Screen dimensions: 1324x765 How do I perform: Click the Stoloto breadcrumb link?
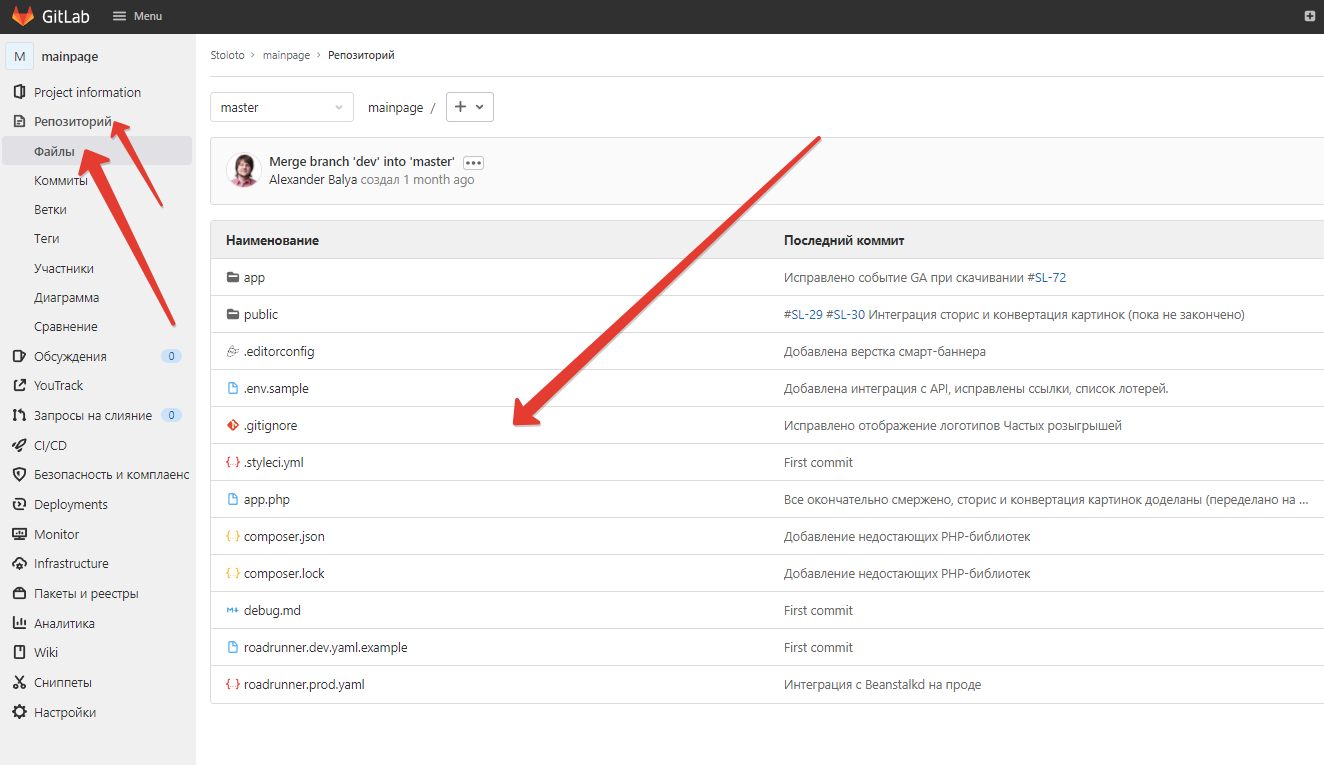pyautogui.click(x=227, y=55)
